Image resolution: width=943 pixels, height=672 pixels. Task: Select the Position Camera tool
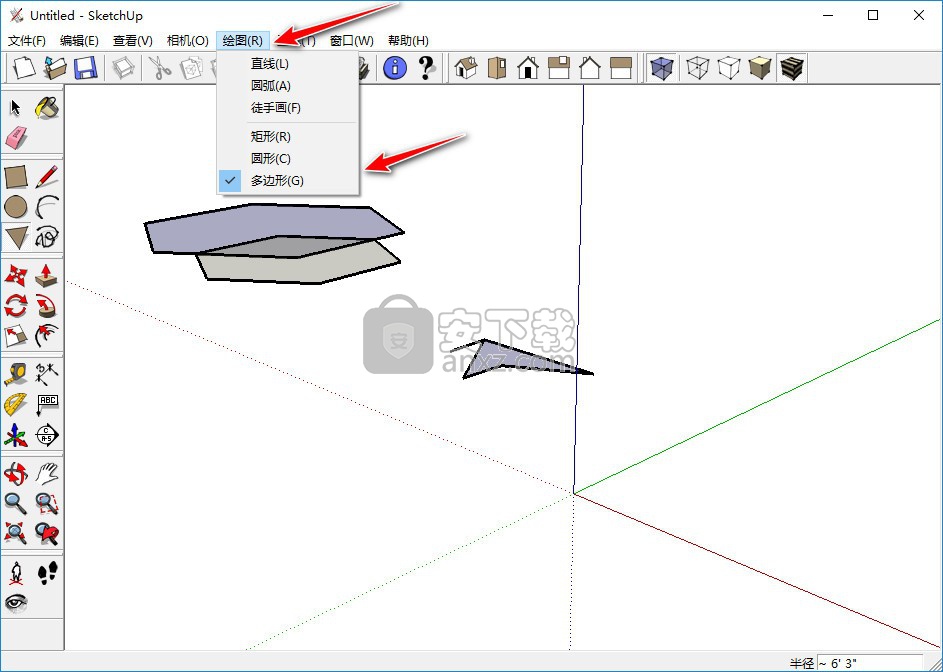(16, 573)
